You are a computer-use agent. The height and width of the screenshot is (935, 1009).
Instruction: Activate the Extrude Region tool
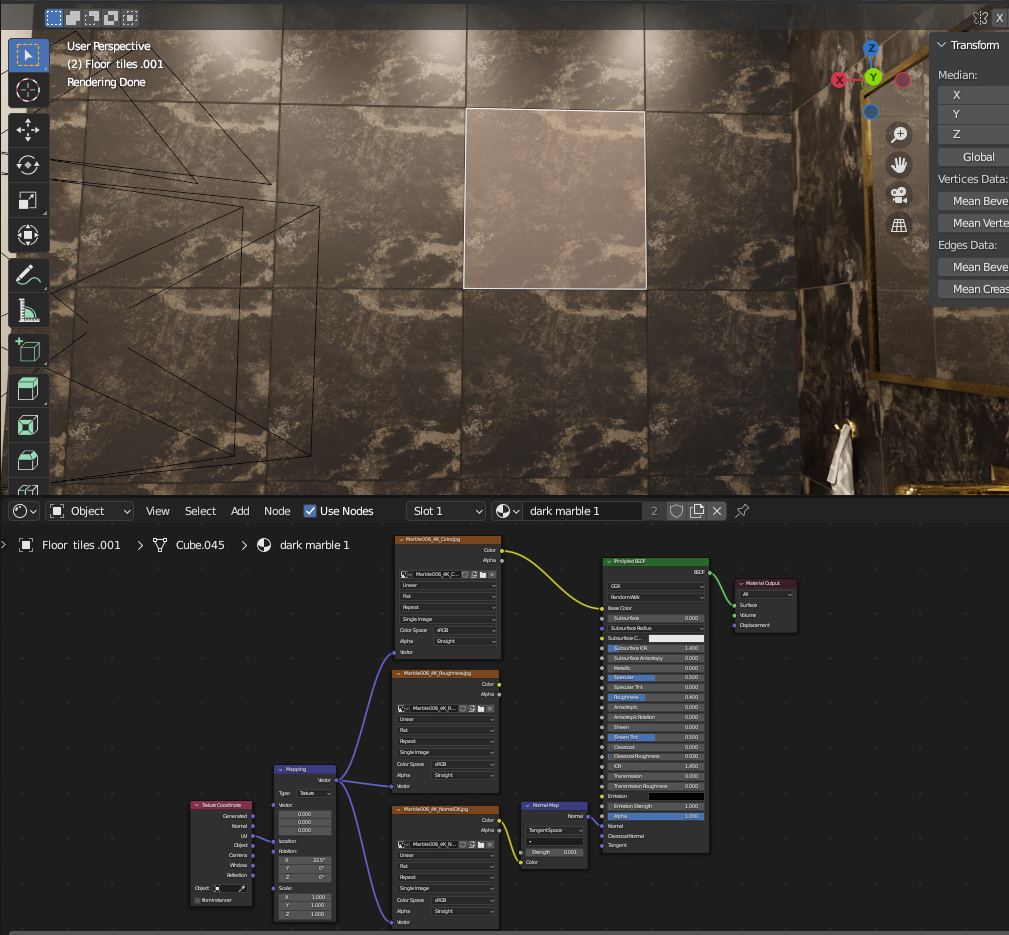tap(28, 390)
